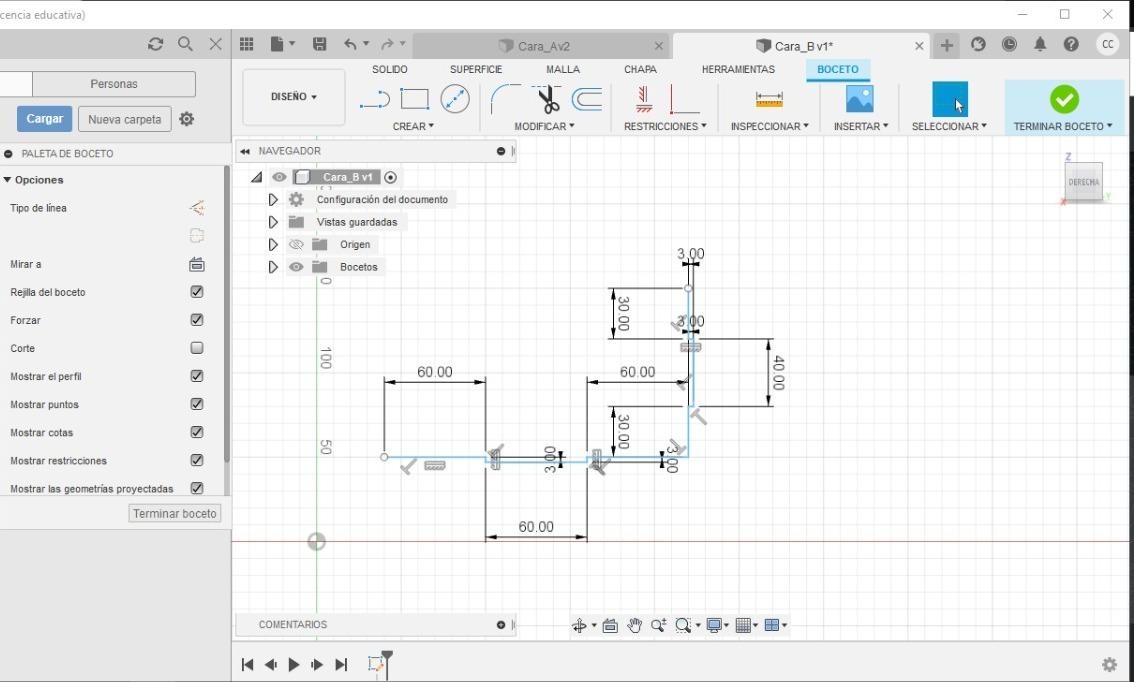
Task: Click the Nueva carpeta button
Action: tap(124, 119)
